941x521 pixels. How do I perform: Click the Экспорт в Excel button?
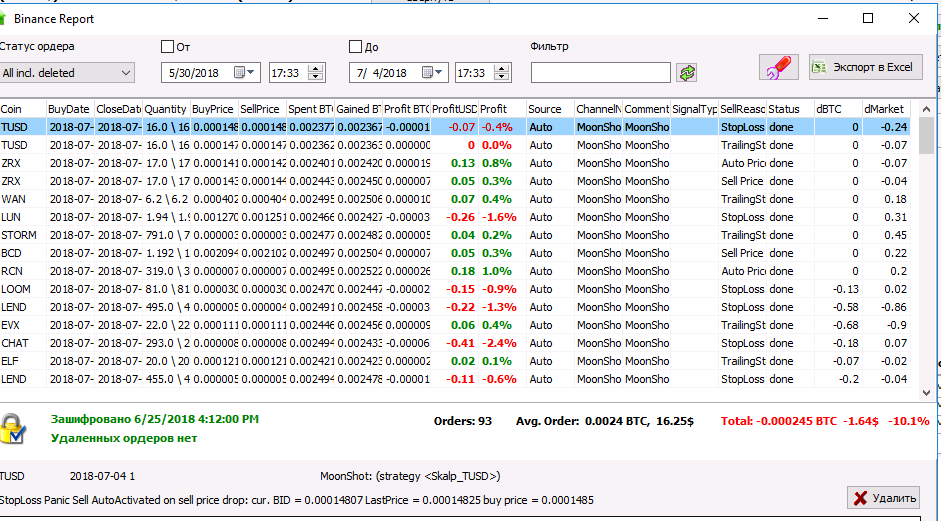coord(865,68)
